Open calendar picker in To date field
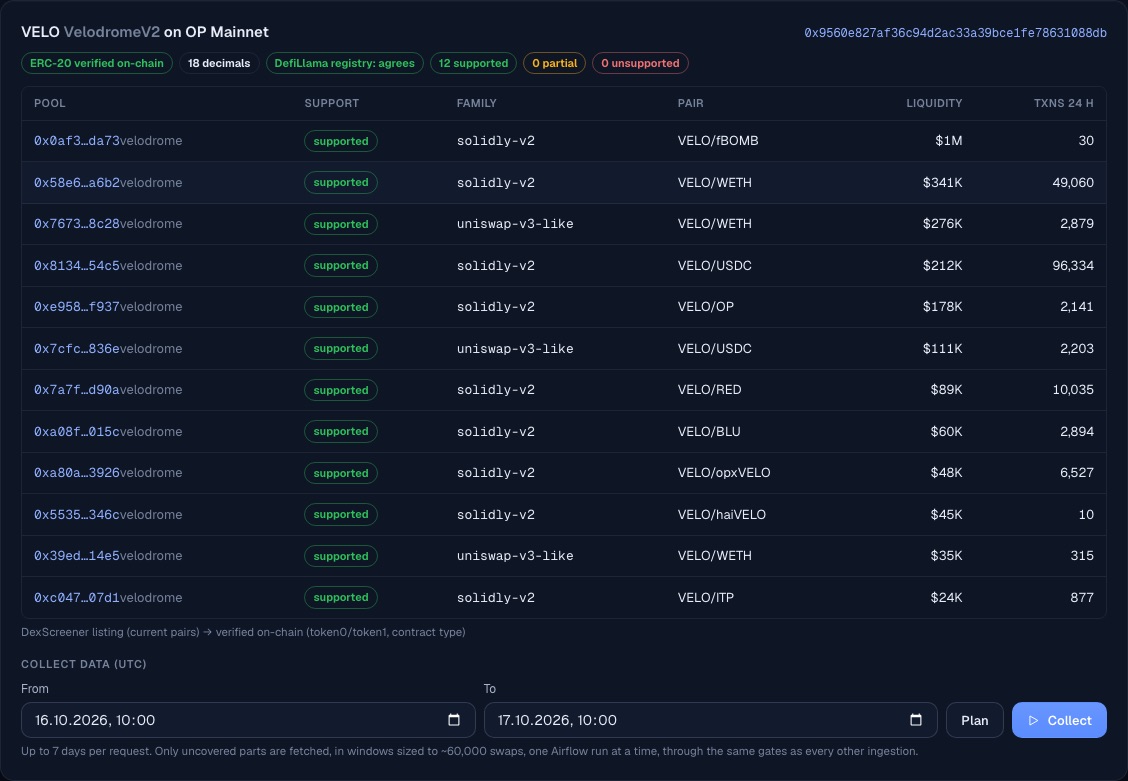 [x=916, y=720]
